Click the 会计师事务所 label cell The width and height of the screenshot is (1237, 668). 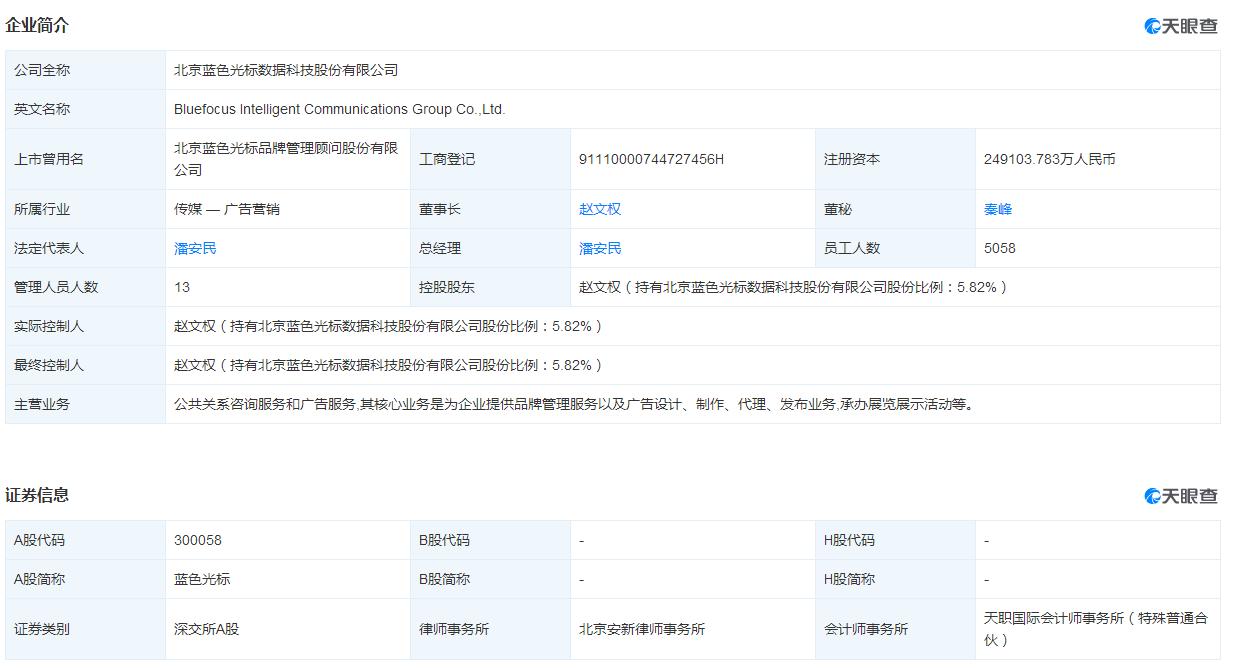click(x=896, y=629)
